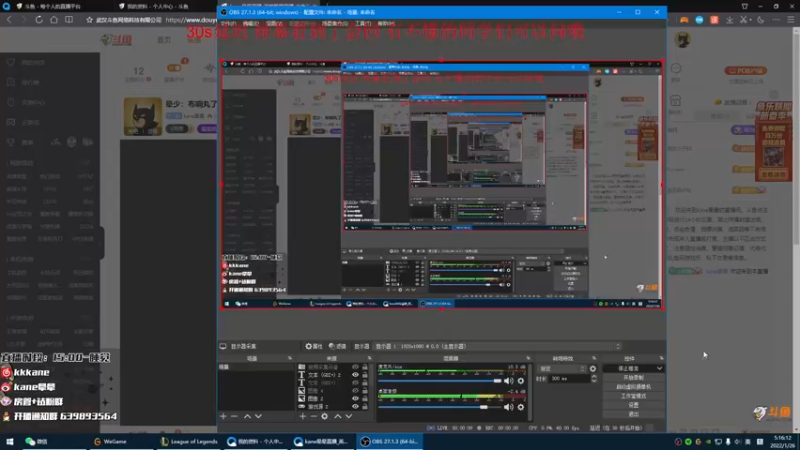Click 启动虚拟摄像机 virtual camera button
This screenshot has width=800, height=450.
tap(634, 387)
